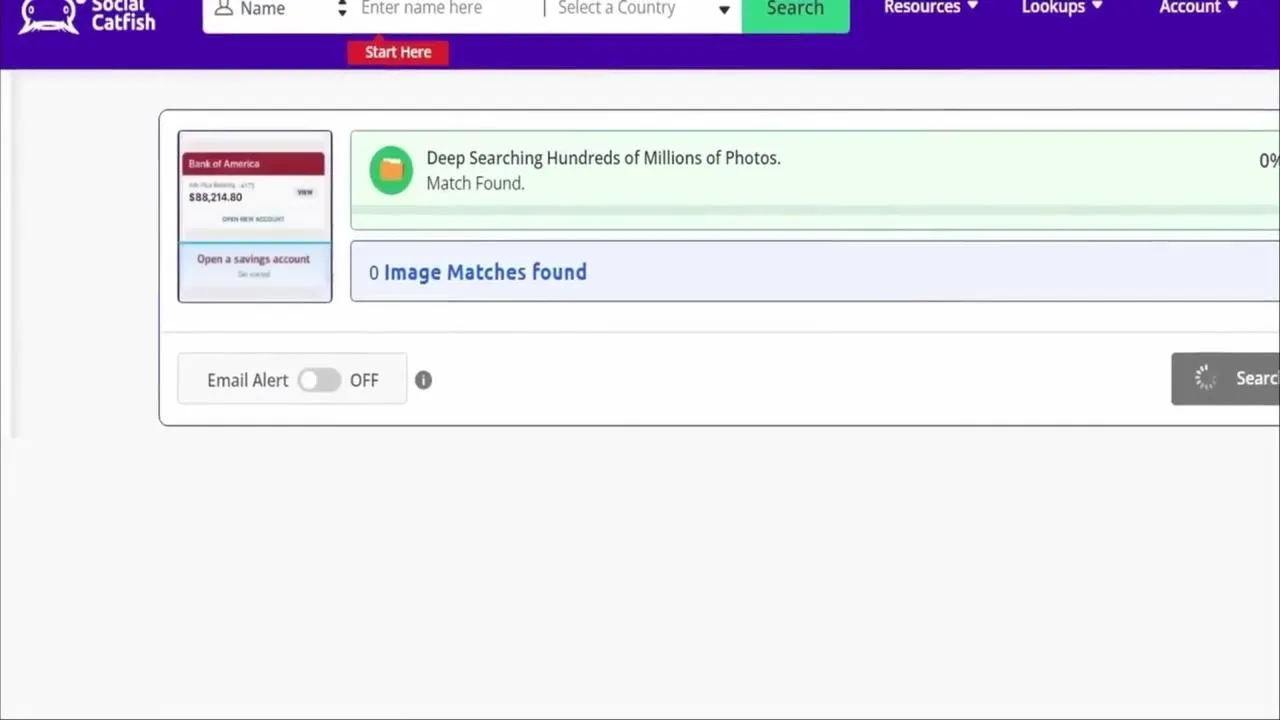Toggle the Email Alert switch on
The width and height of the screenshot is (1280, 720).
tap(319, 380)
